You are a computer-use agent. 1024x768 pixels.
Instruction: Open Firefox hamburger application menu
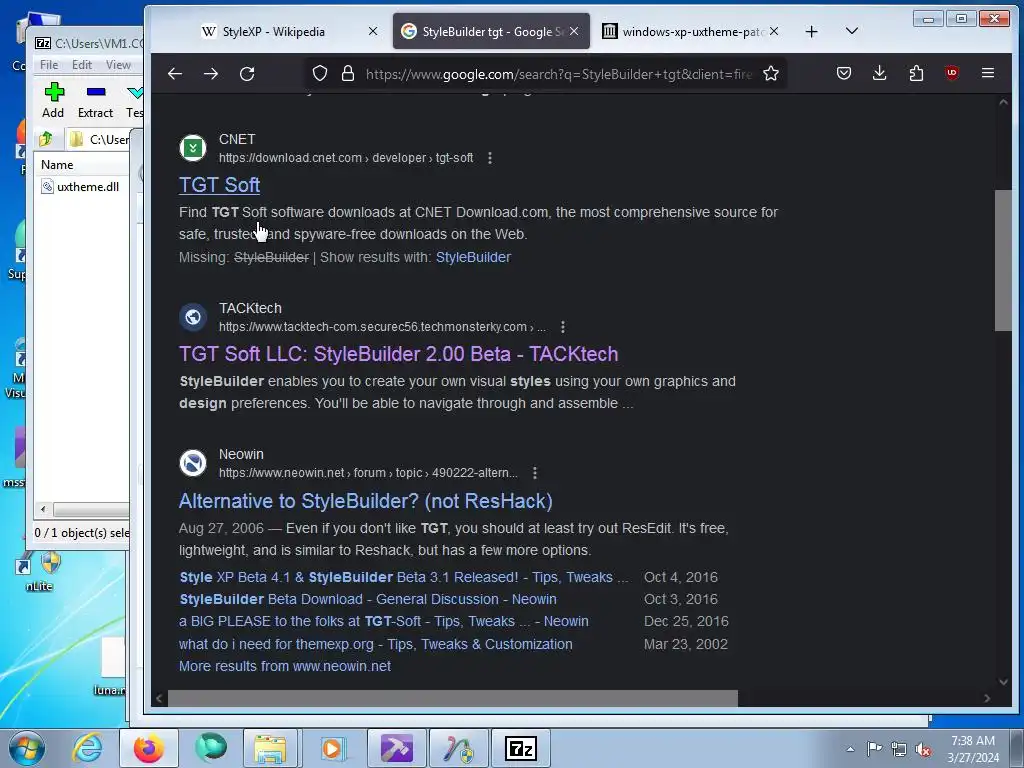coord(988,74)
